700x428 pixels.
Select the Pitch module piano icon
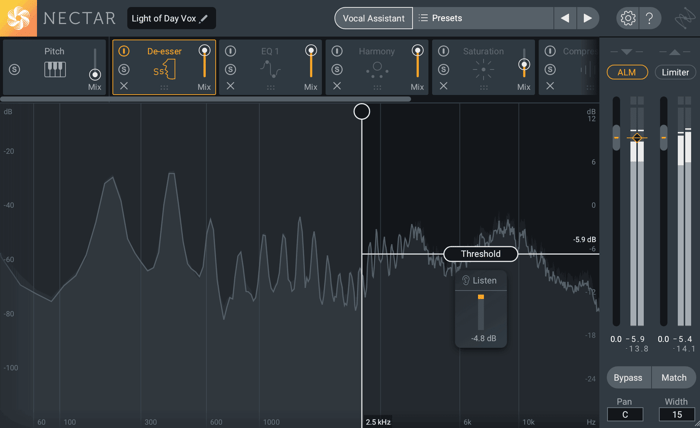tap(55, 69)
